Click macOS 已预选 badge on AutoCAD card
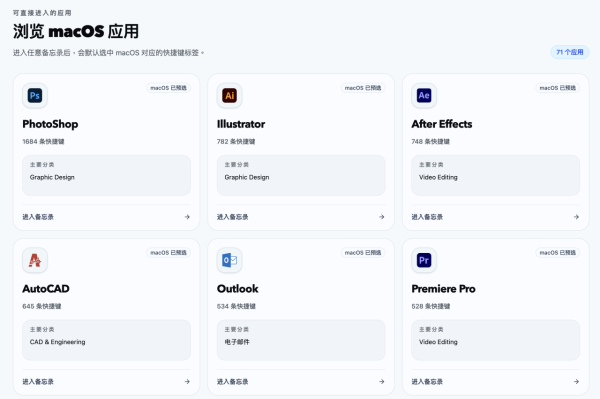 point(168,252)
